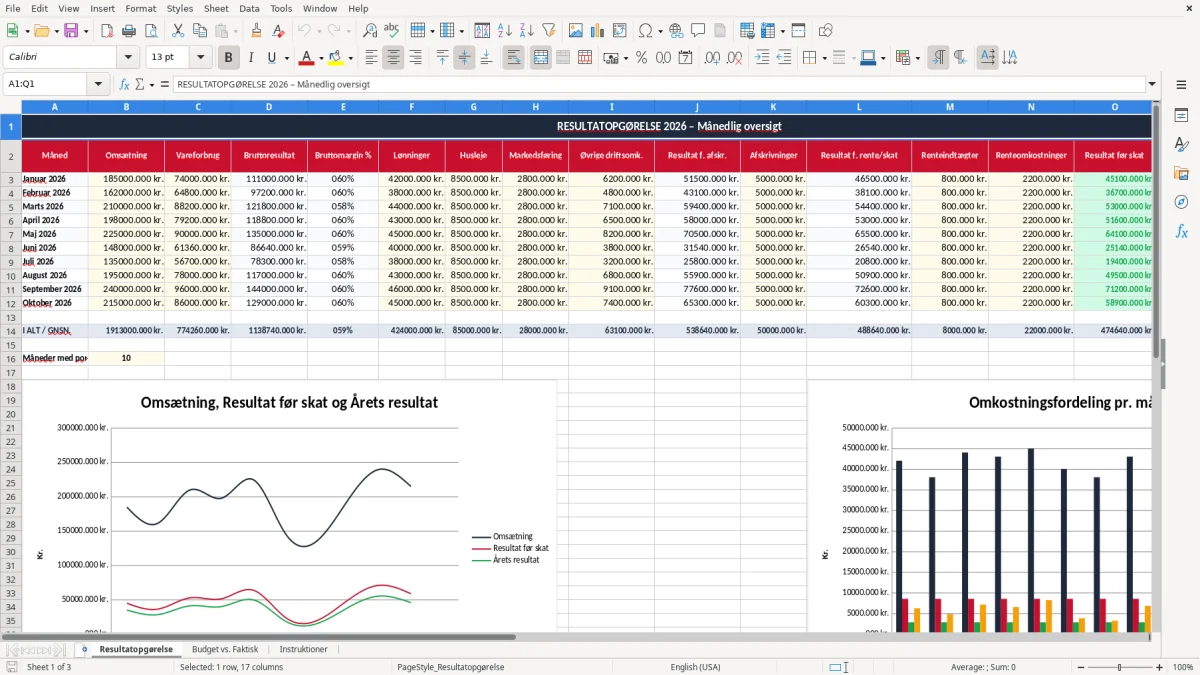The width and height of the screenshot is (1200, 675).
Task: Click PageStyle_Resultatopgørelse in status bar
Action: coord(450,667)
